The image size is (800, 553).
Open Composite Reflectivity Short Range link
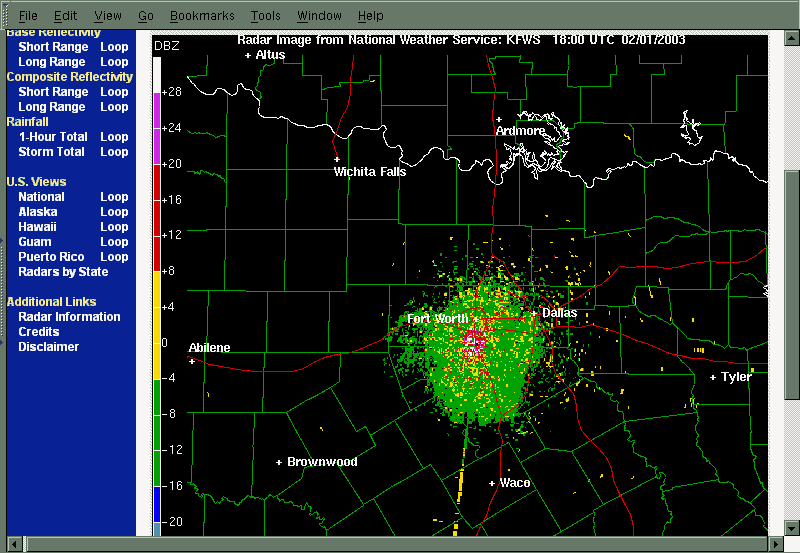(x=53, y=92)
